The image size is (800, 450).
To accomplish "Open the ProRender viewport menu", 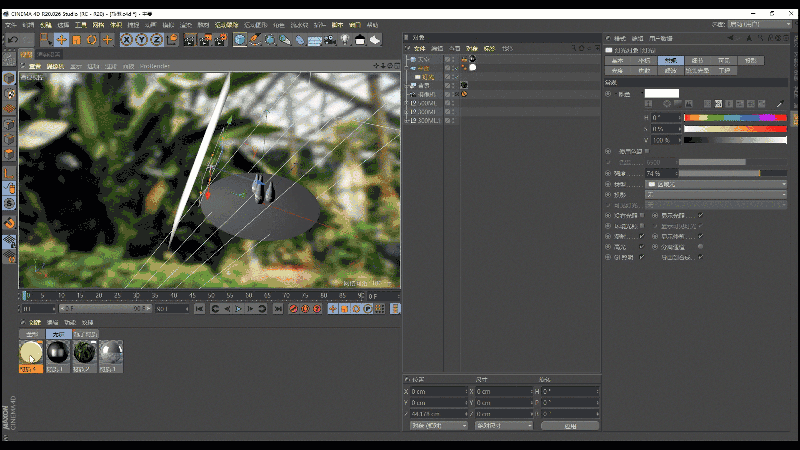I will click(x=155, y=67).
